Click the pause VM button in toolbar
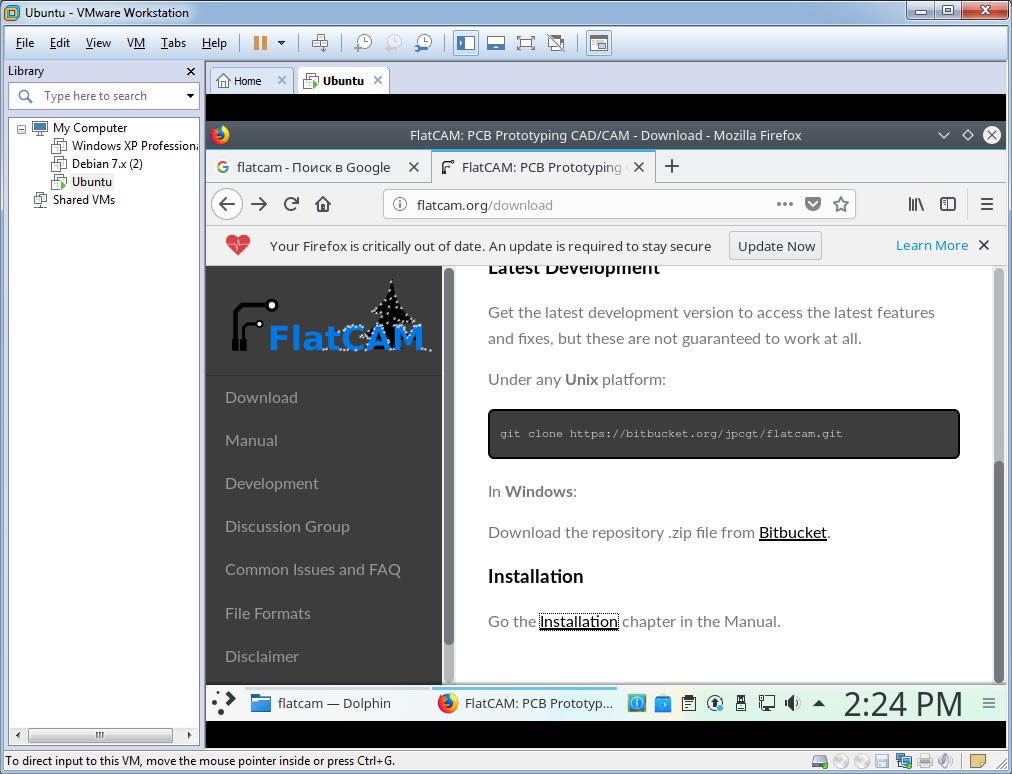 click(260, 43)
